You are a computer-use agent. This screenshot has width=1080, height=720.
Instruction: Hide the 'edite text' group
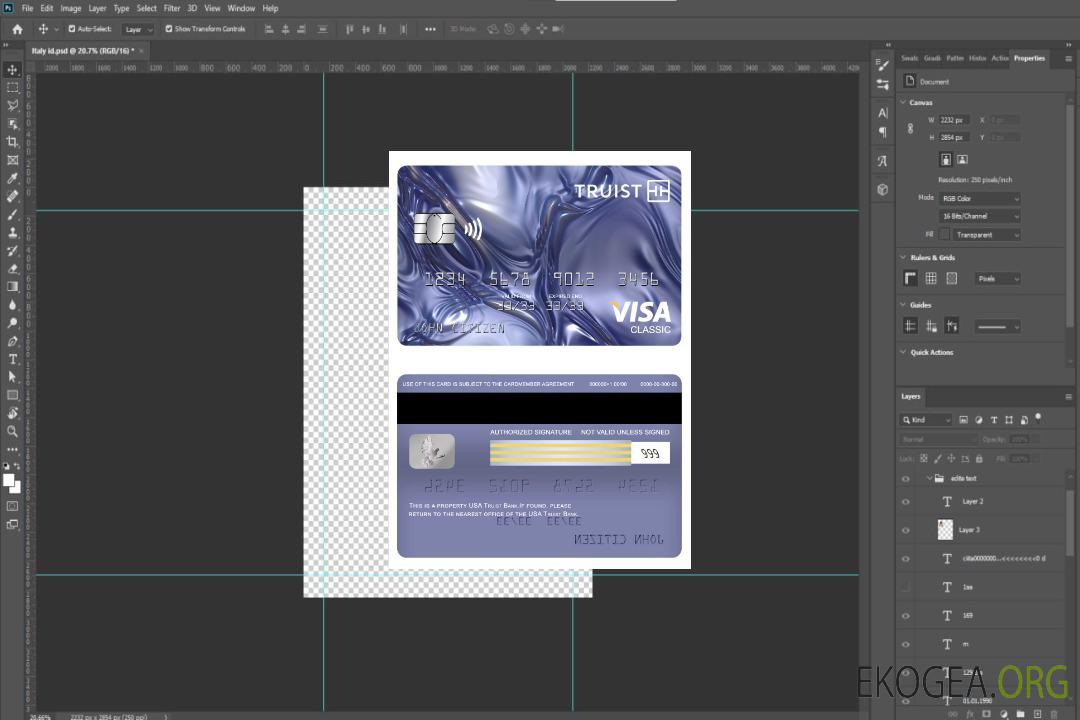tap(906, 479)
